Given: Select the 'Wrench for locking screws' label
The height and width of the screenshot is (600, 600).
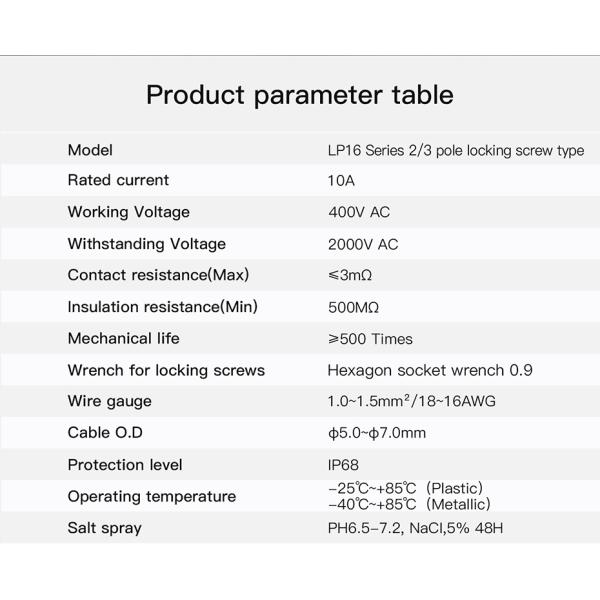Looking at the screenshot, I should [166, 370].
